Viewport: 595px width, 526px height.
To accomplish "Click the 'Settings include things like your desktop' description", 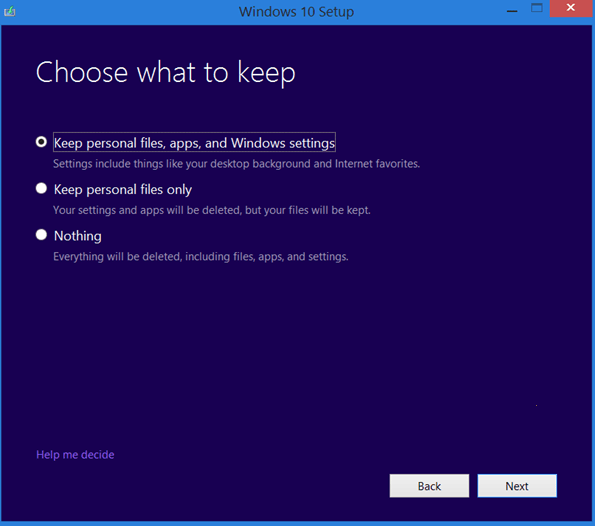I will point(236,164).
